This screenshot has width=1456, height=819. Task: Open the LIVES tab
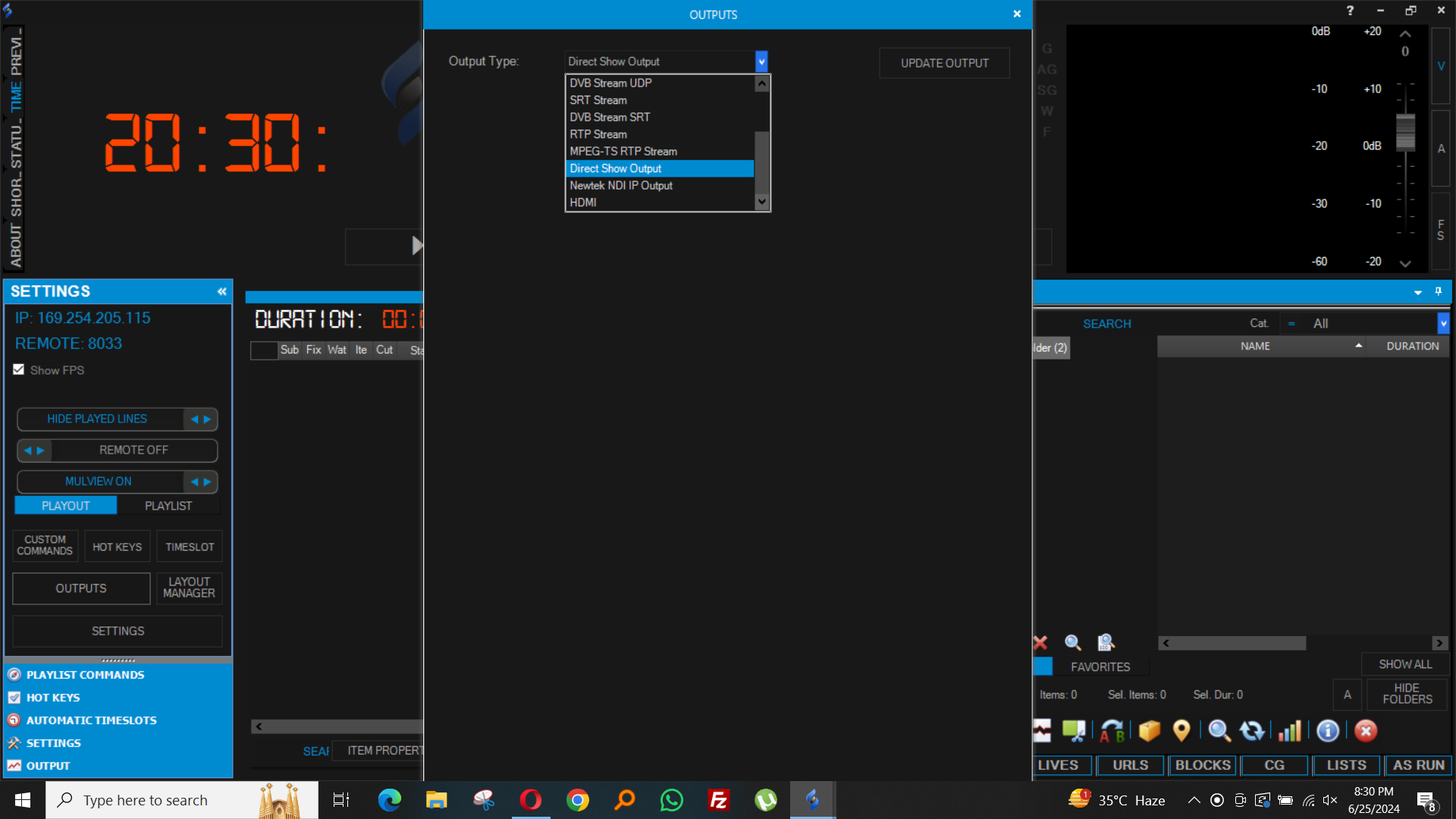(x=1062, y=765)
